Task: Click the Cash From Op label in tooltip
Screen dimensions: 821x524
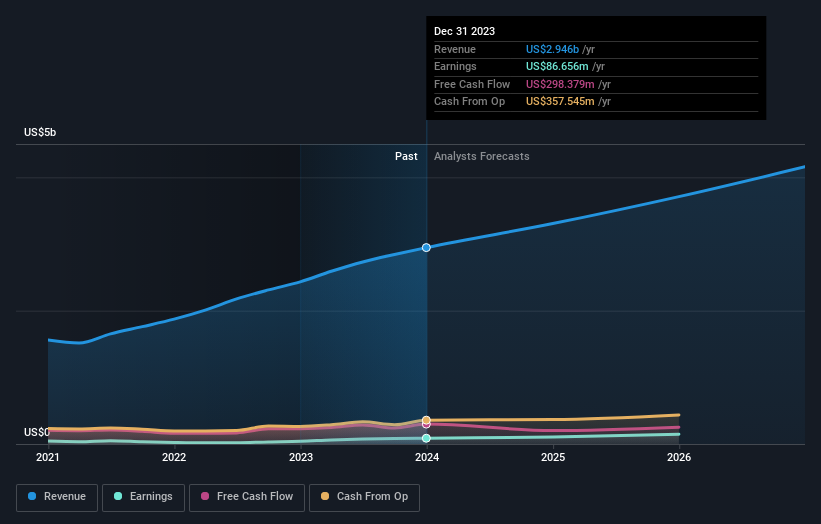Action: (x=469, y=102)
